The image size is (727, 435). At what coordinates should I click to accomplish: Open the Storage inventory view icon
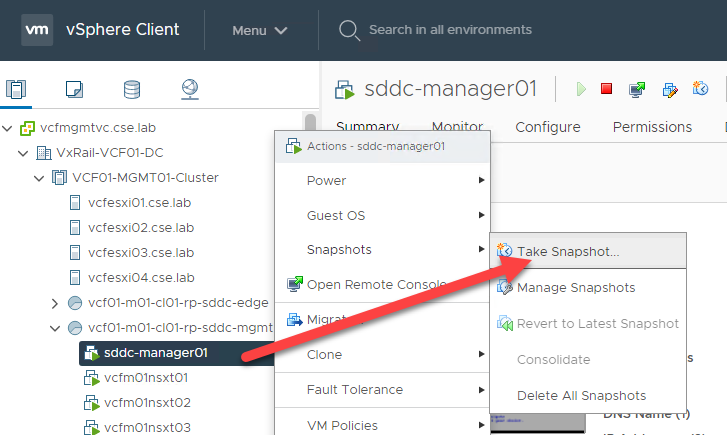pos(131,89)
